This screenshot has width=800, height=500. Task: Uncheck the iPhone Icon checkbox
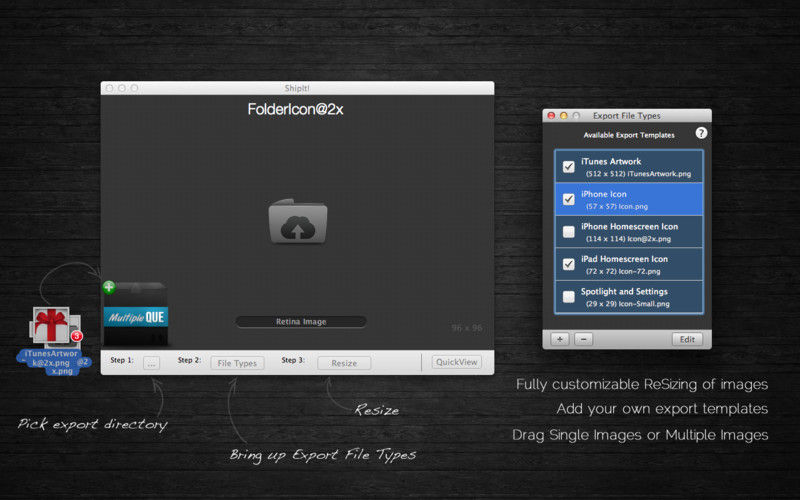568,199
